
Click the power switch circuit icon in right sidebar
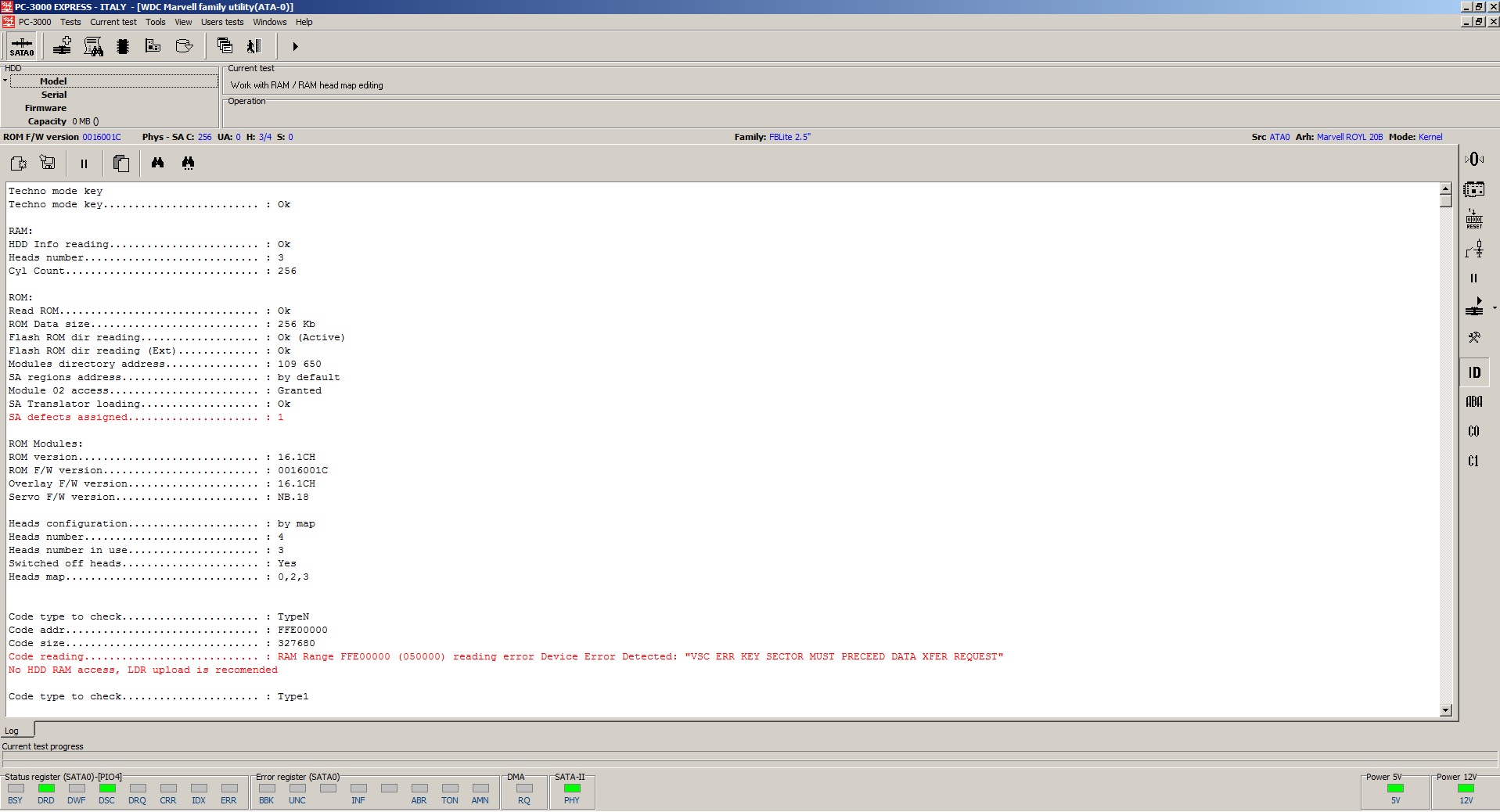[1474, 249]
